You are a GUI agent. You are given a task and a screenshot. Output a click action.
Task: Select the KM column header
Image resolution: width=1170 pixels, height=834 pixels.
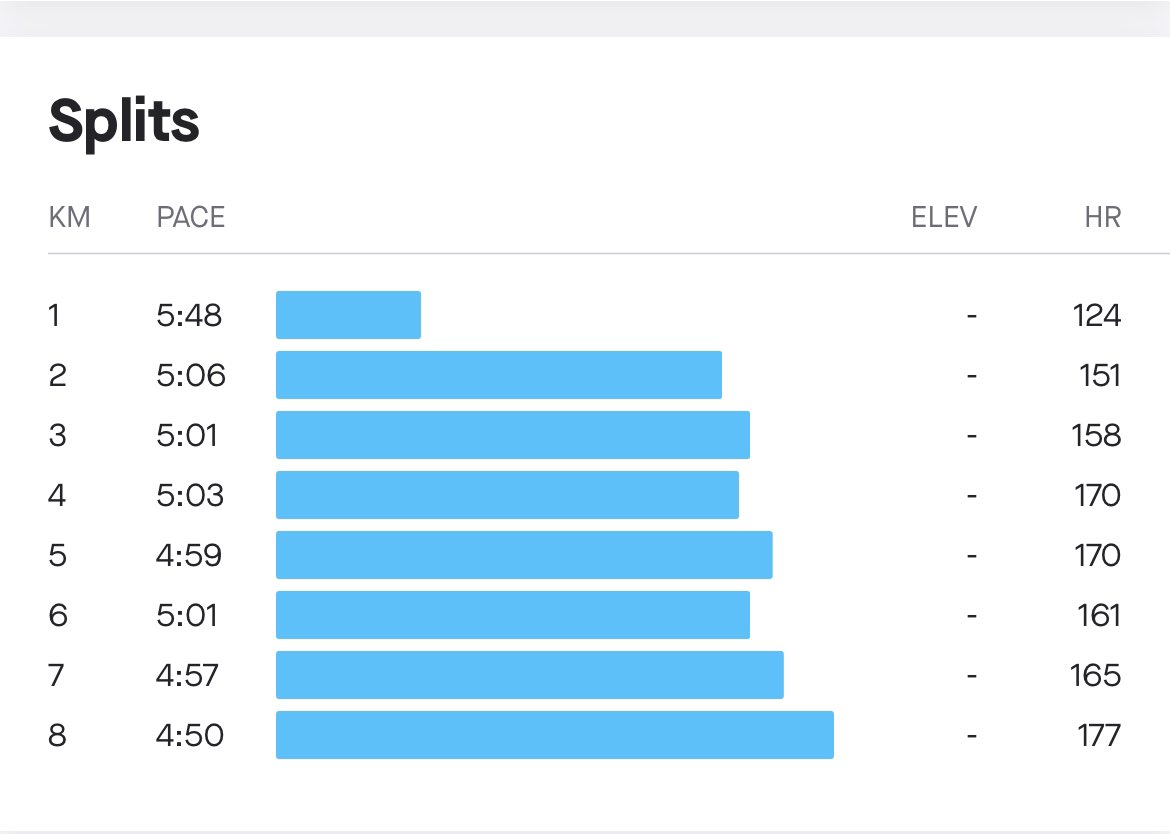click(x=69, y=217)
